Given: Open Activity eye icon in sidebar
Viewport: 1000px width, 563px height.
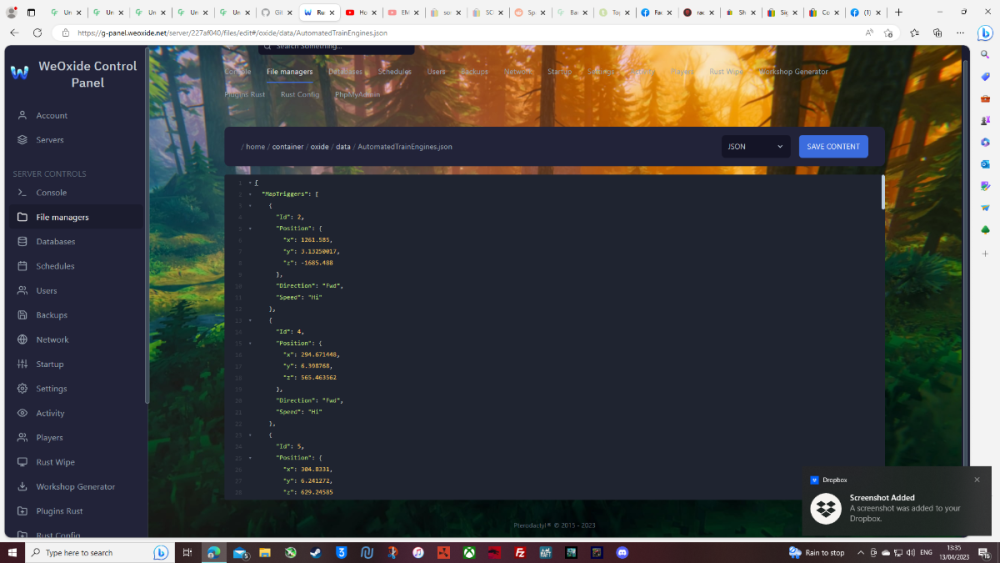Looking at the screenshot, I should (x=22, y=413).
